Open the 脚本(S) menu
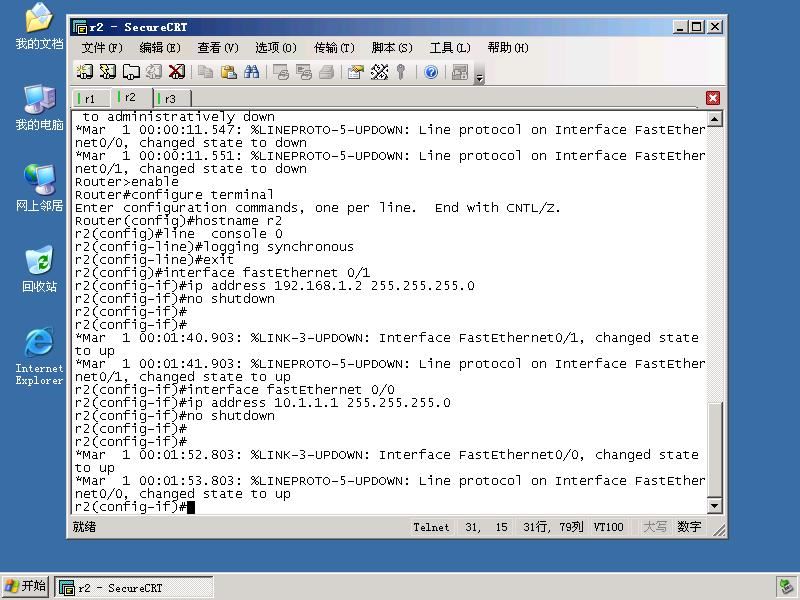 (x=392, y=48)
